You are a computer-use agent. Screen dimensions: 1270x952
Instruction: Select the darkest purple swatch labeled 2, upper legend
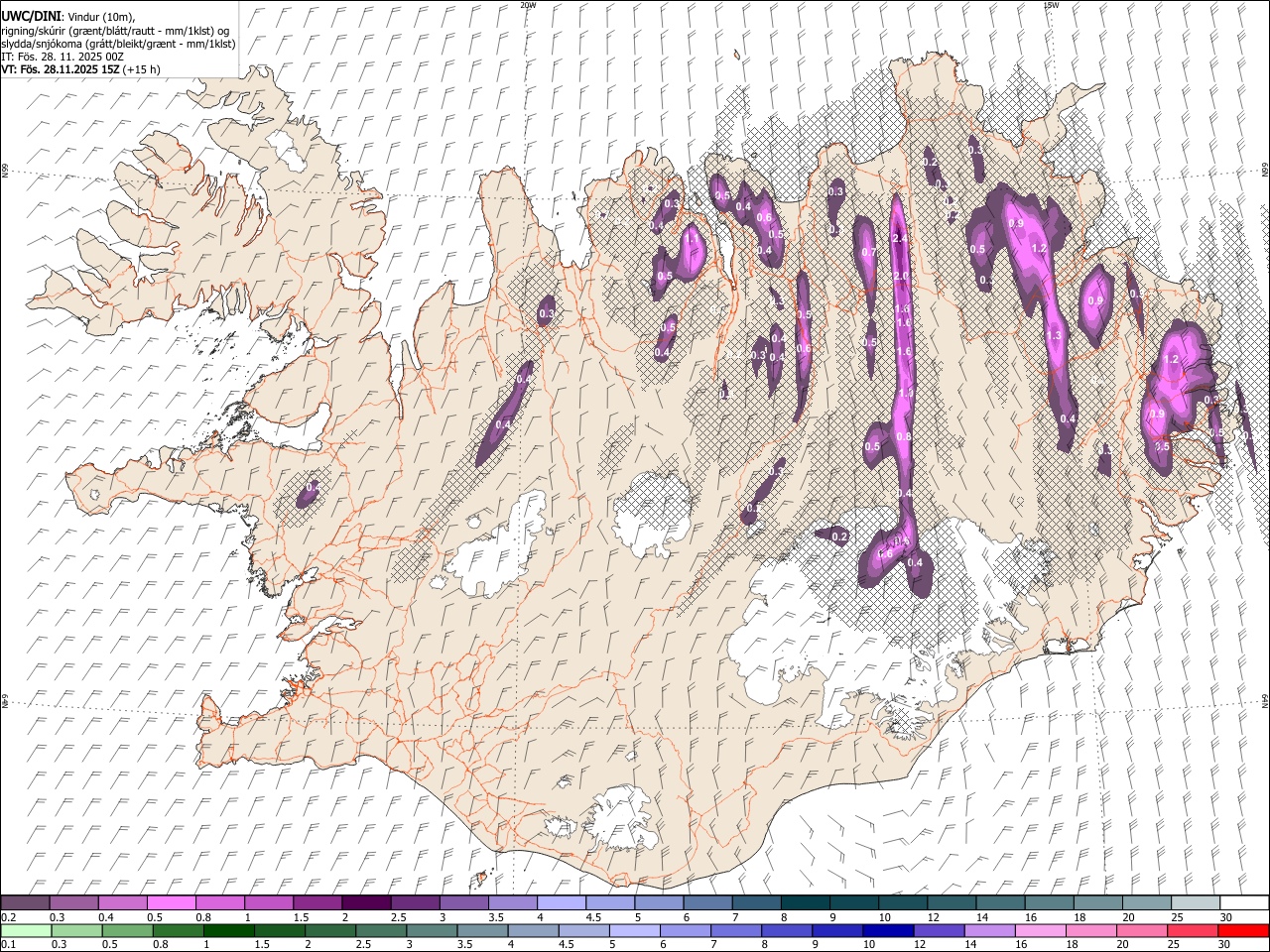coord(366,902)
